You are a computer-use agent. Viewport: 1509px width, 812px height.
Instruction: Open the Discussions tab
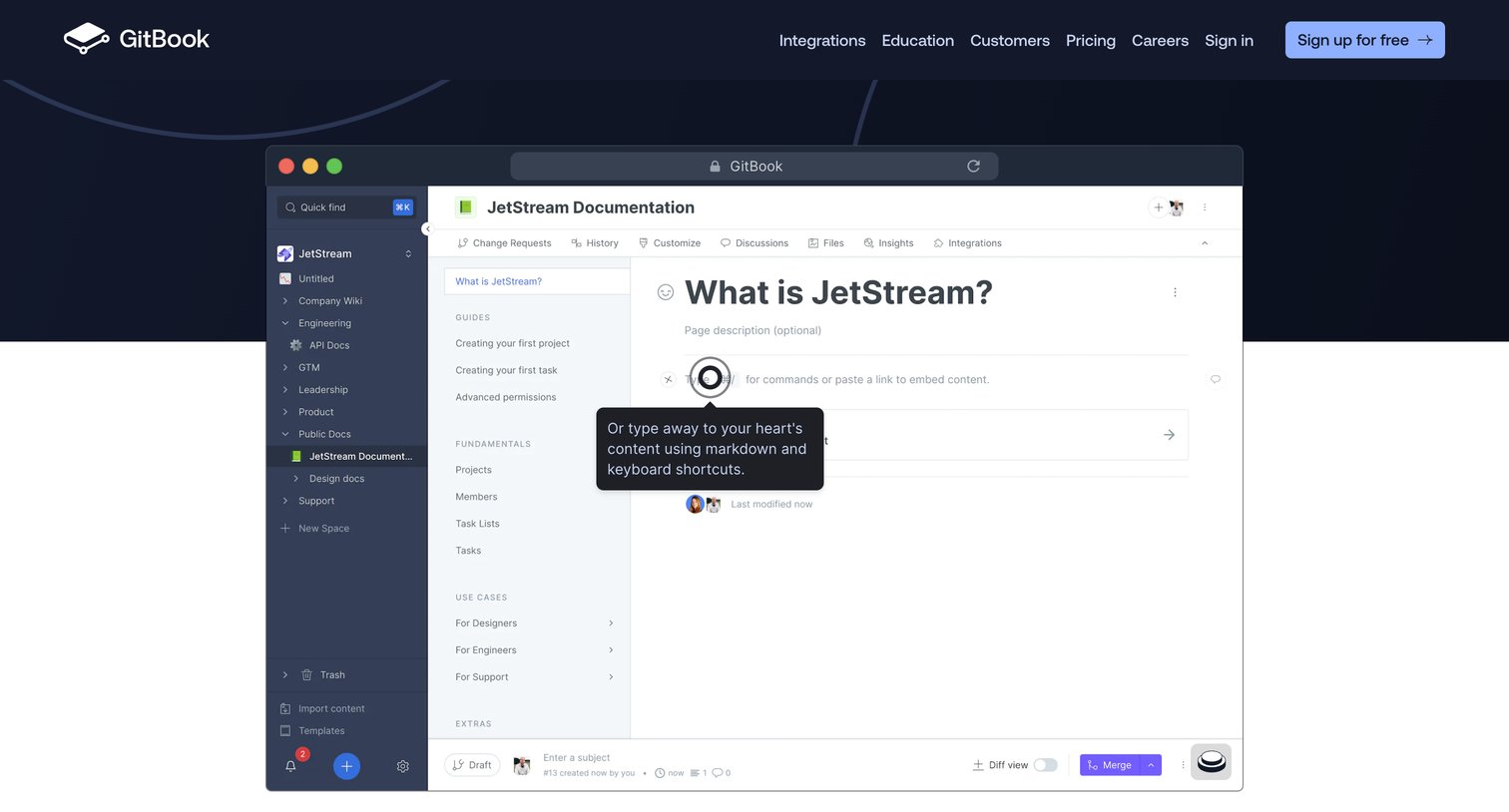click(754, 243)
